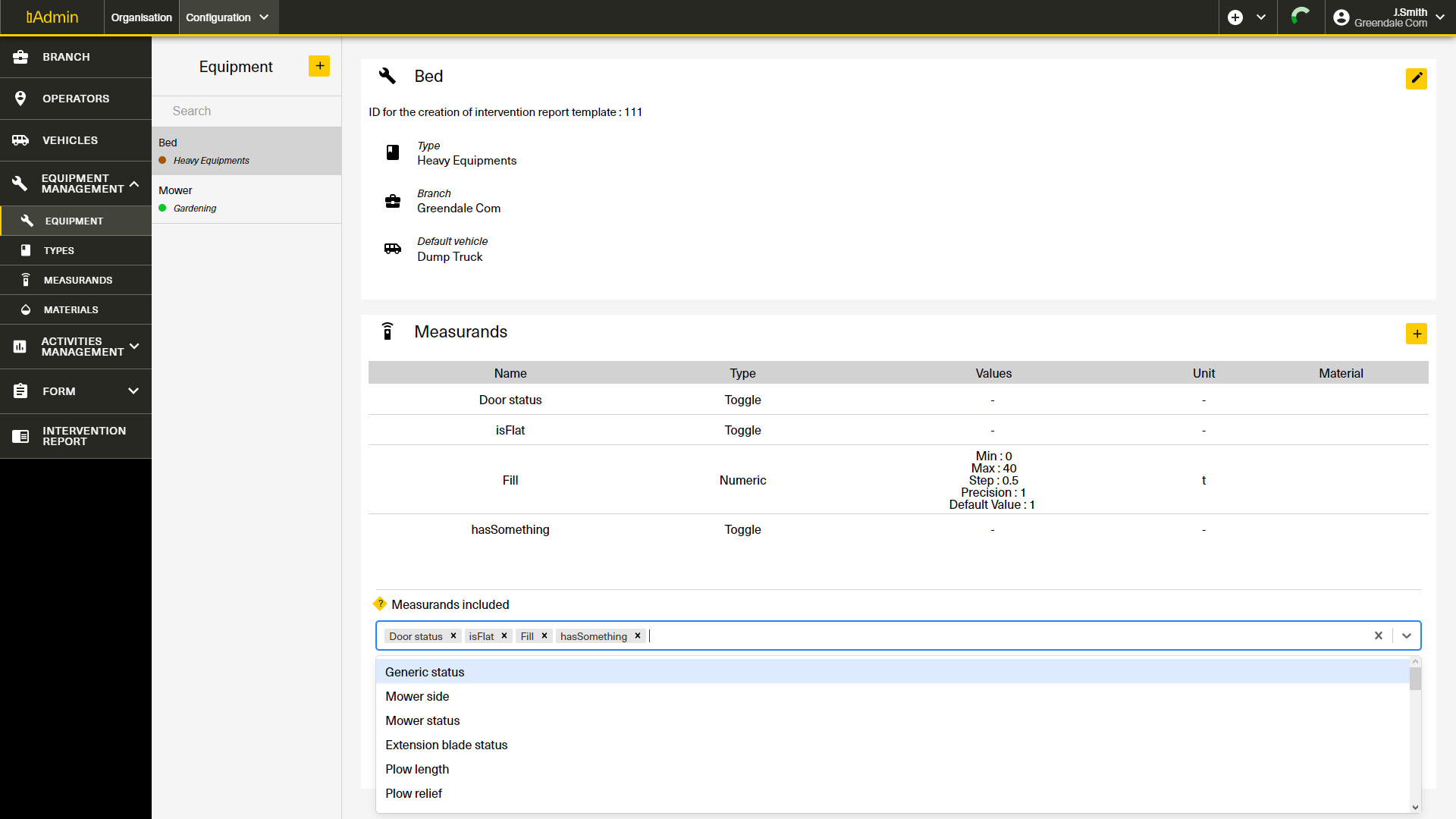Image resolution: width=1456 pixels, height=819 pixels.
Task: Add a measurand with the yellow plus
Action: [x=1416, y=334]
